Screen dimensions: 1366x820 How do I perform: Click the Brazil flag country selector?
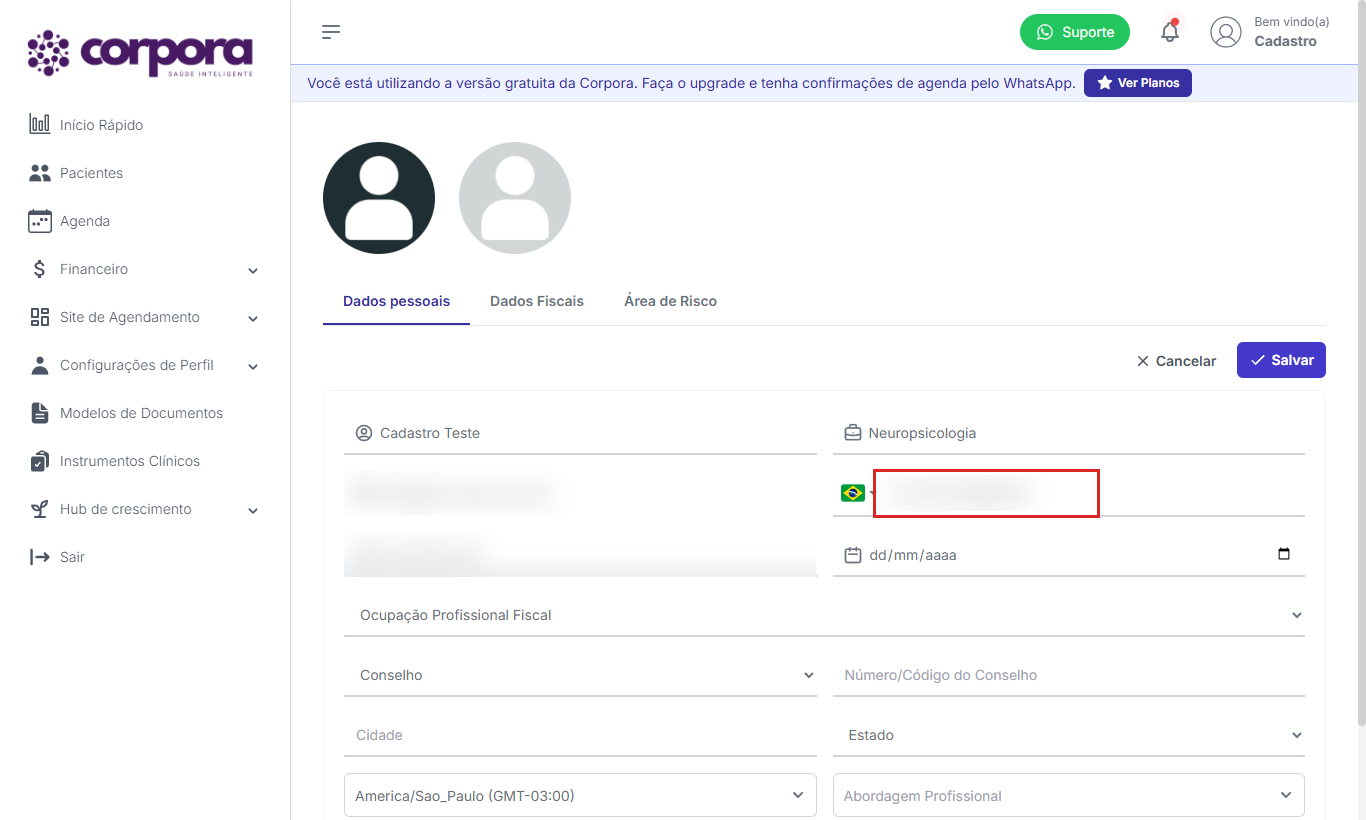point(853,493)
